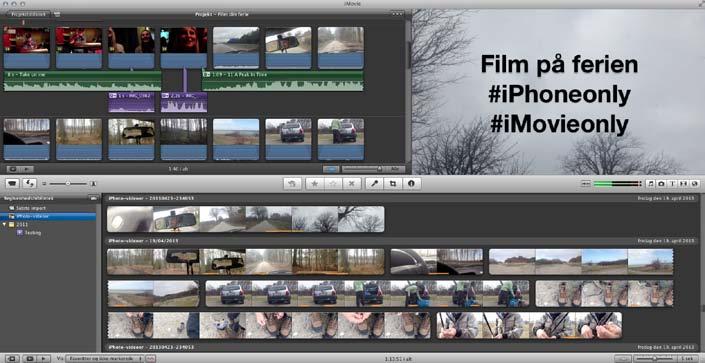This screenshot has width=705, height=363.
Task: Open the transitions browser icon
Action: tap(683, 184)
